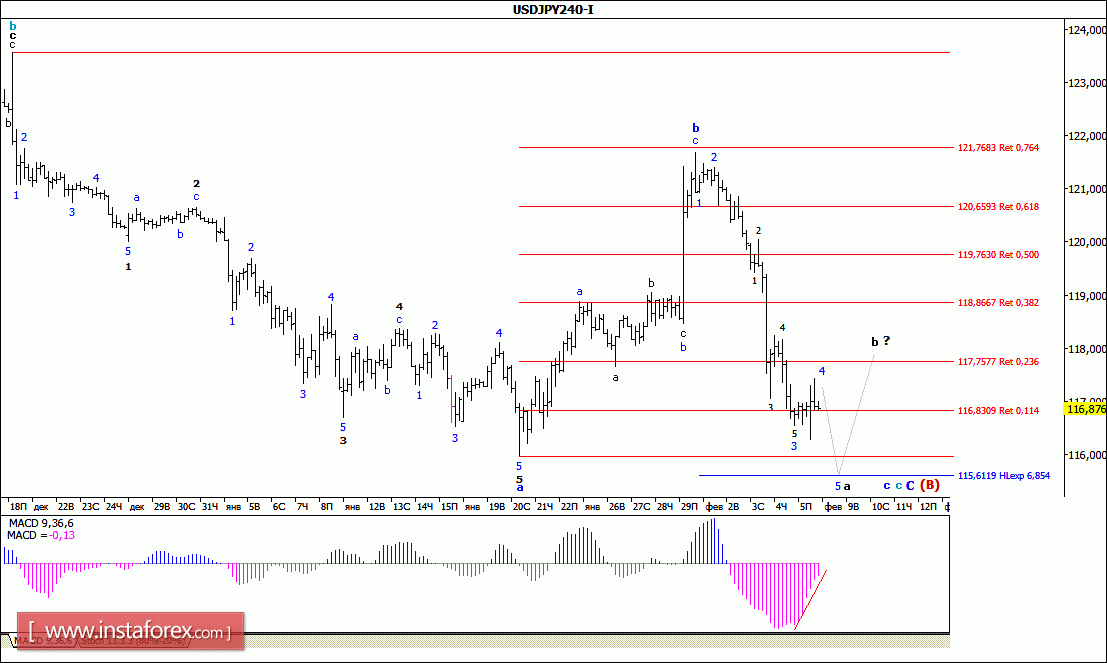Select the 15П date on time axis
Screen dimensions: 1107x663
pos(449,506)
